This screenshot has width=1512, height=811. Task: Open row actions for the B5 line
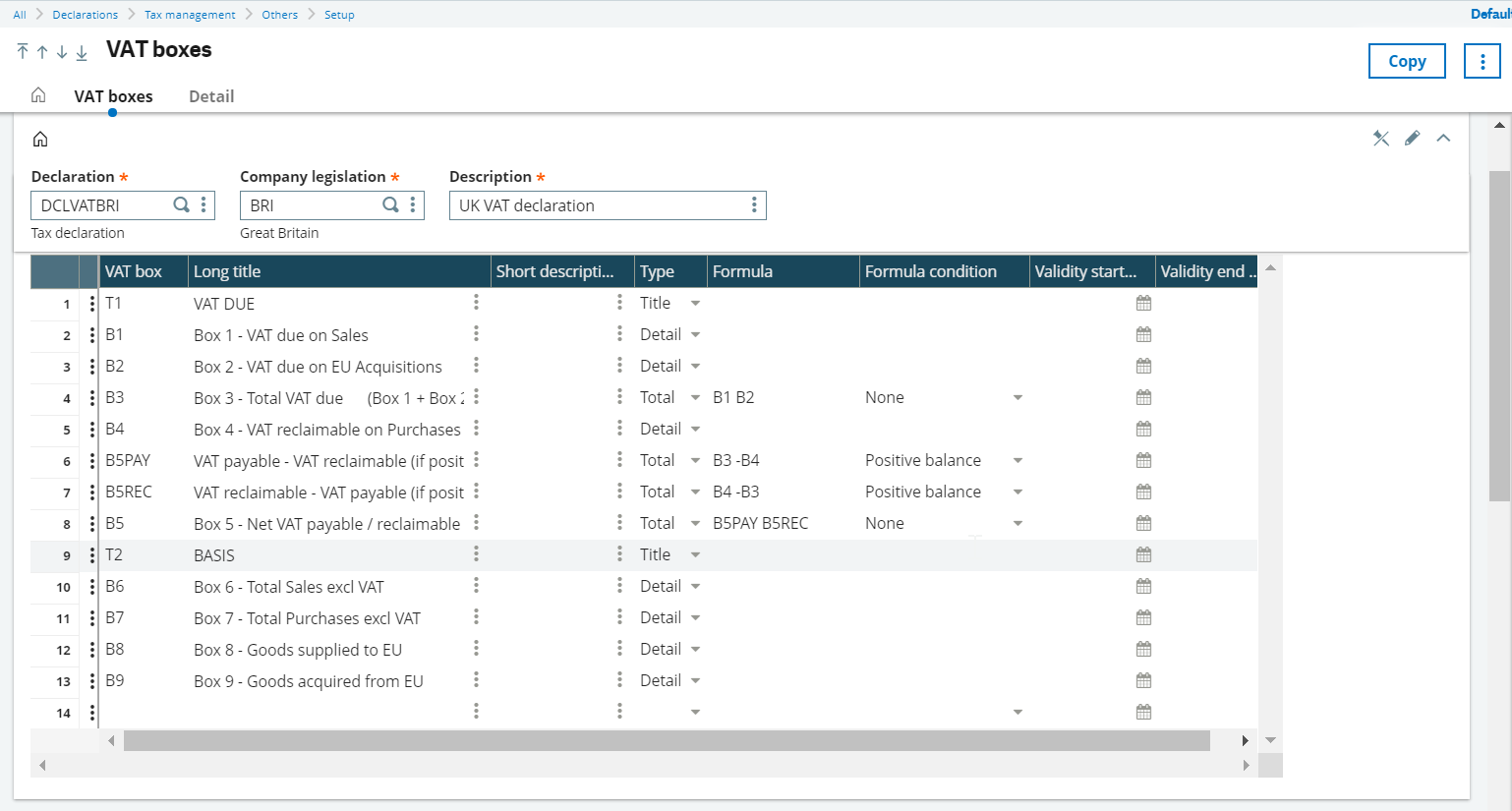[x=91, y=523]
